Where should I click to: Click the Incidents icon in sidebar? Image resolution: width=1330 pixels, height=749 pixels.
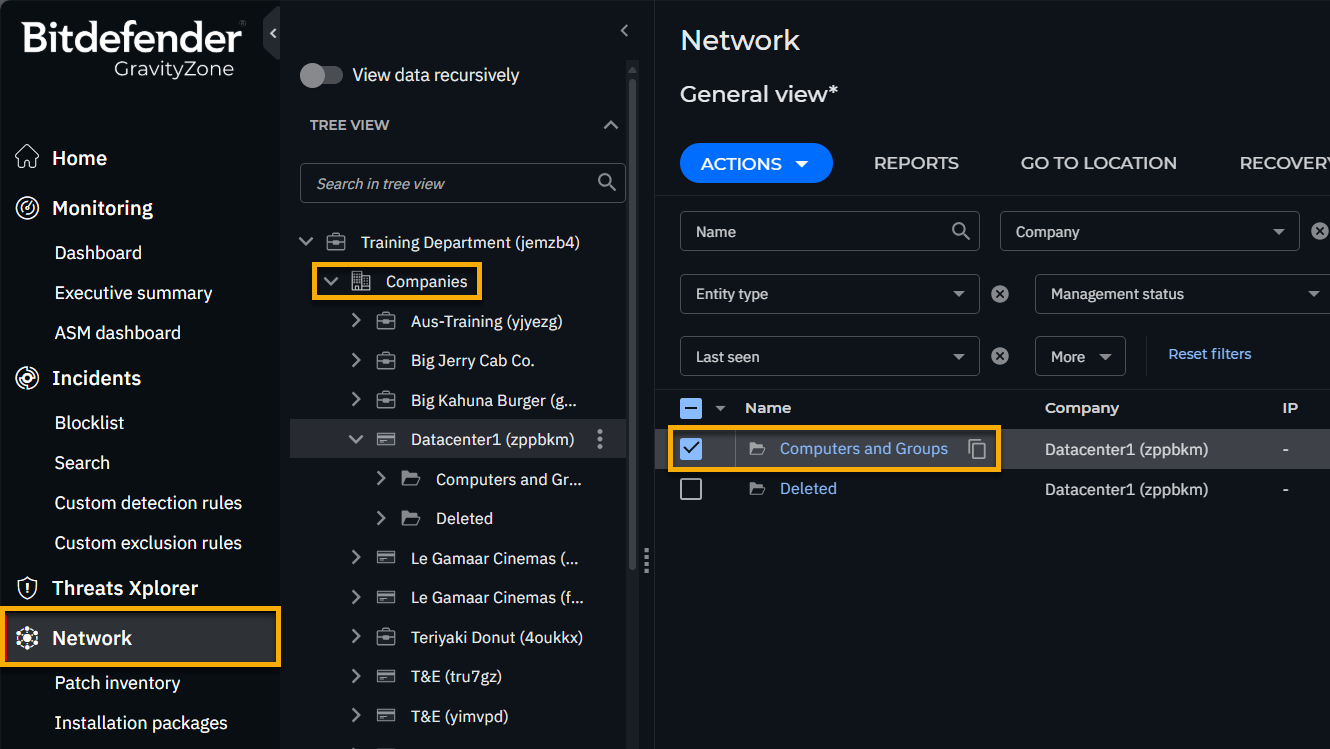[x=27, y=378]
